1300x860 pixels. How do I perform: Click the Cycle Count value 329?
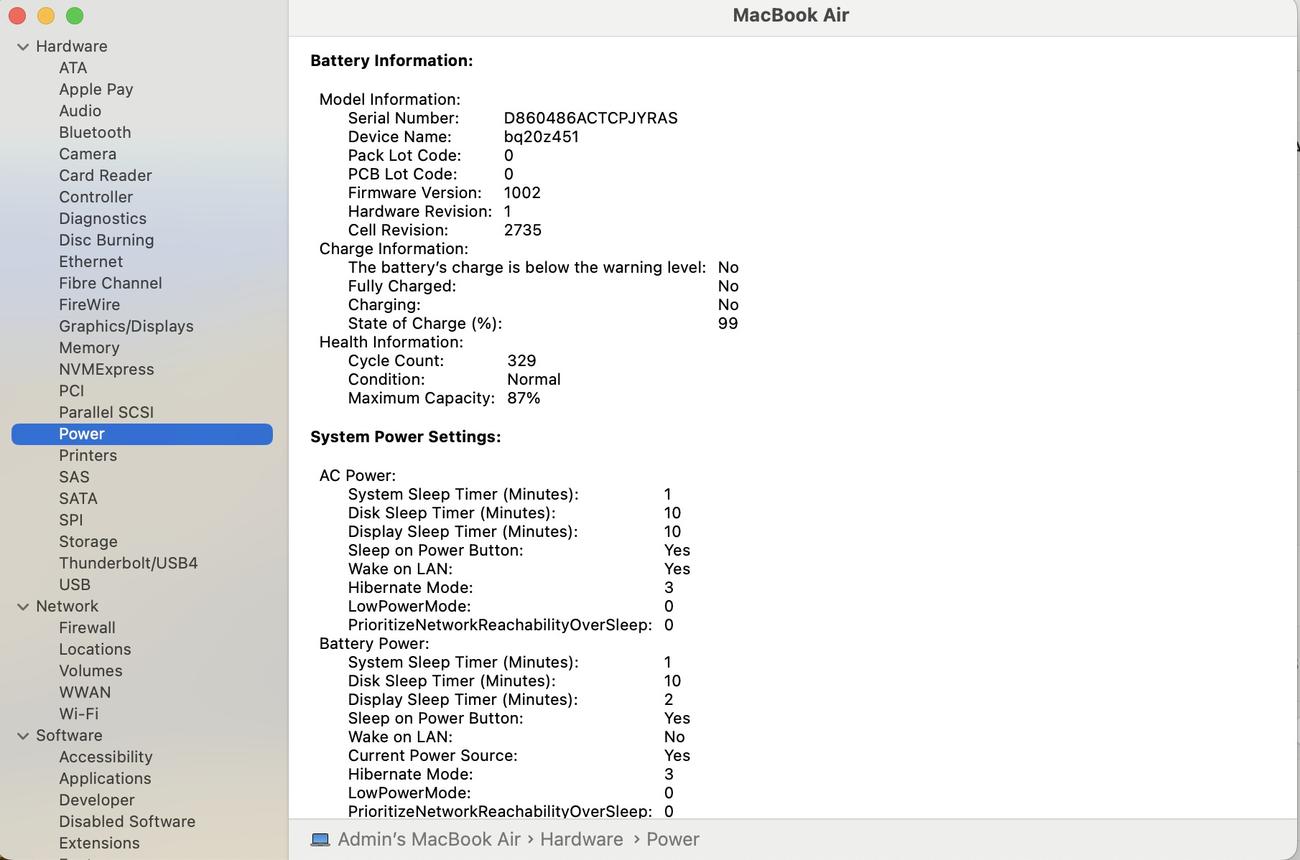pyautogui.click(x=522, y=361)
